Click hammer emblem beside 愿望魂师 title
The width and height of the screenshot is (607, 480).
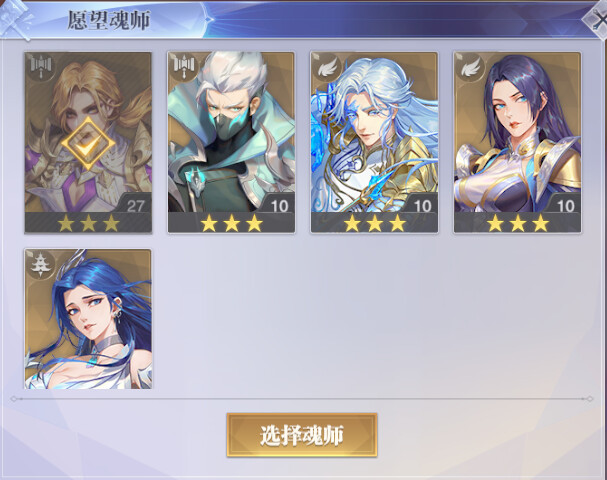(x=15, y=20)
